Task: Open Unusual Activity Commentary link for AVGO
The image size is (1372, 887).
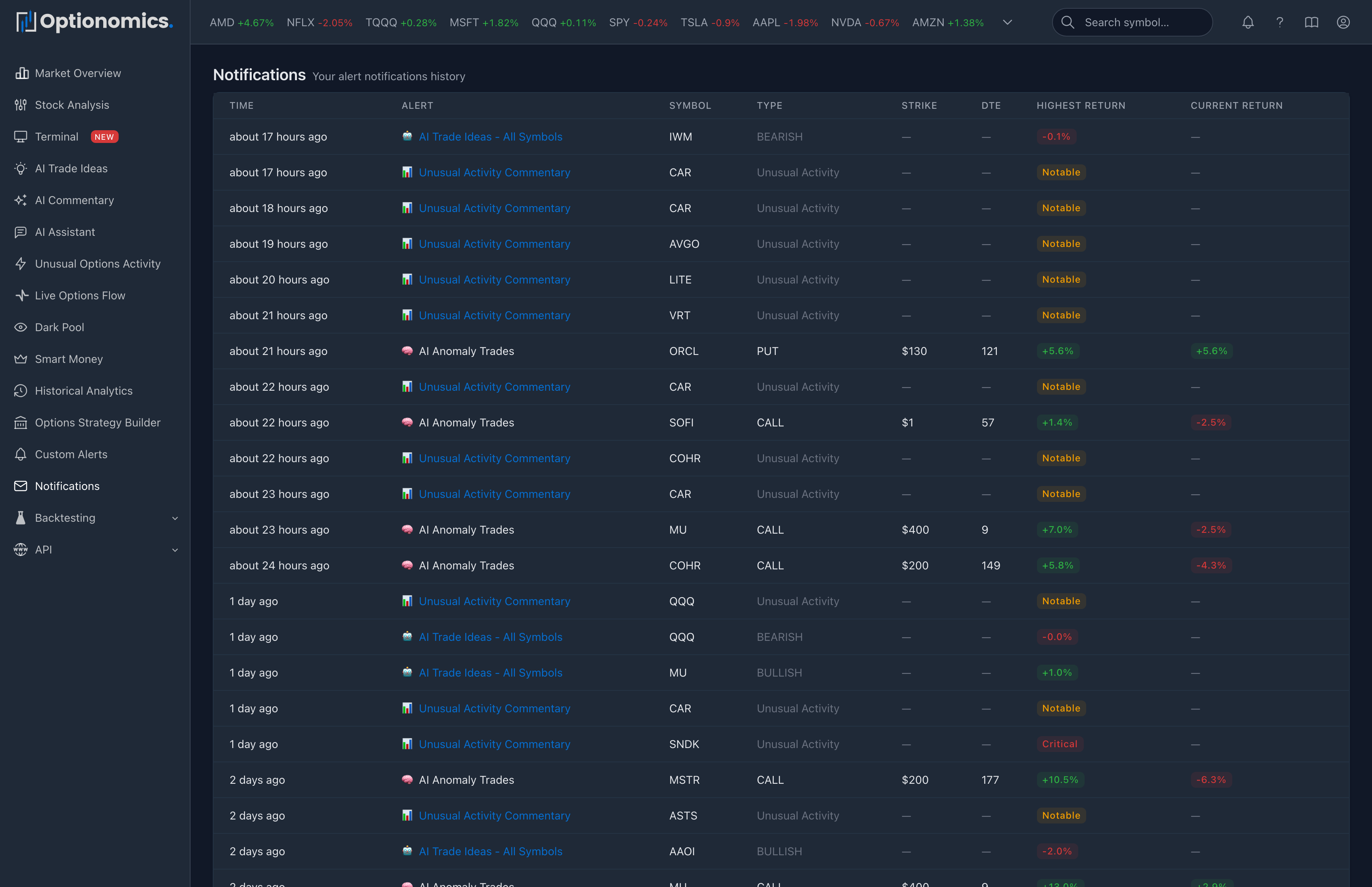Action: (495, 244)
